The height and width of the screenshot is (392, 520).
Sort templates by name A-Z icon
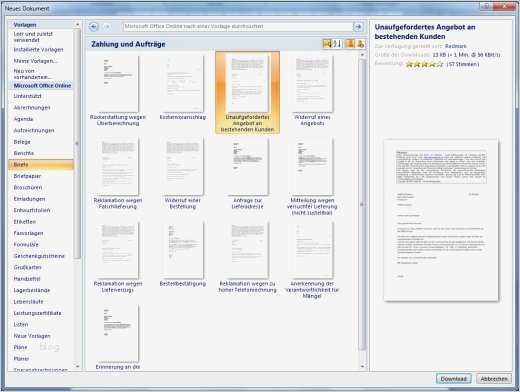click(x=338, y=44)
